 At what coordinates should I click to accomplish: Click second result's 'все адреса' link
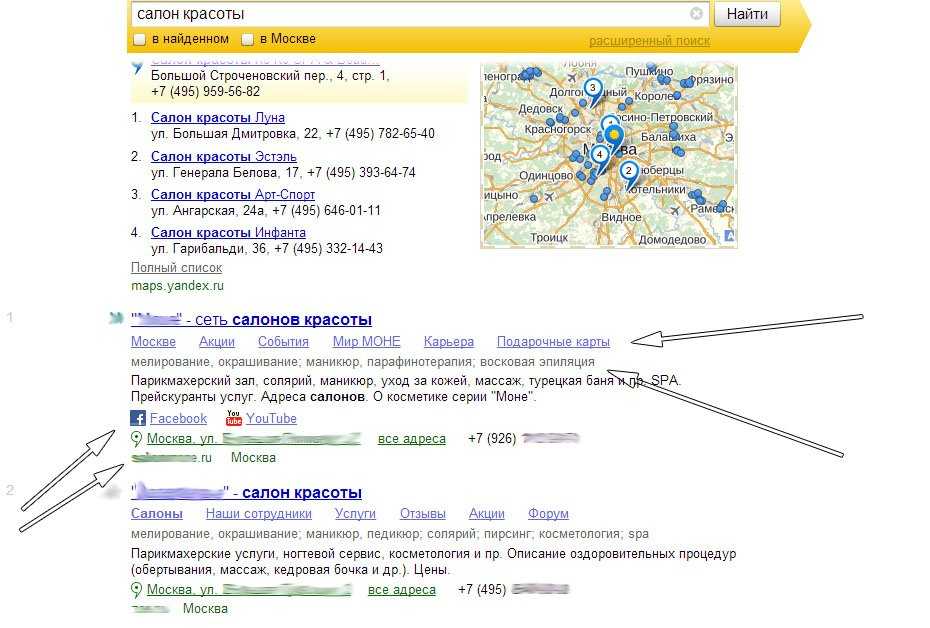[x=402, y=589]
